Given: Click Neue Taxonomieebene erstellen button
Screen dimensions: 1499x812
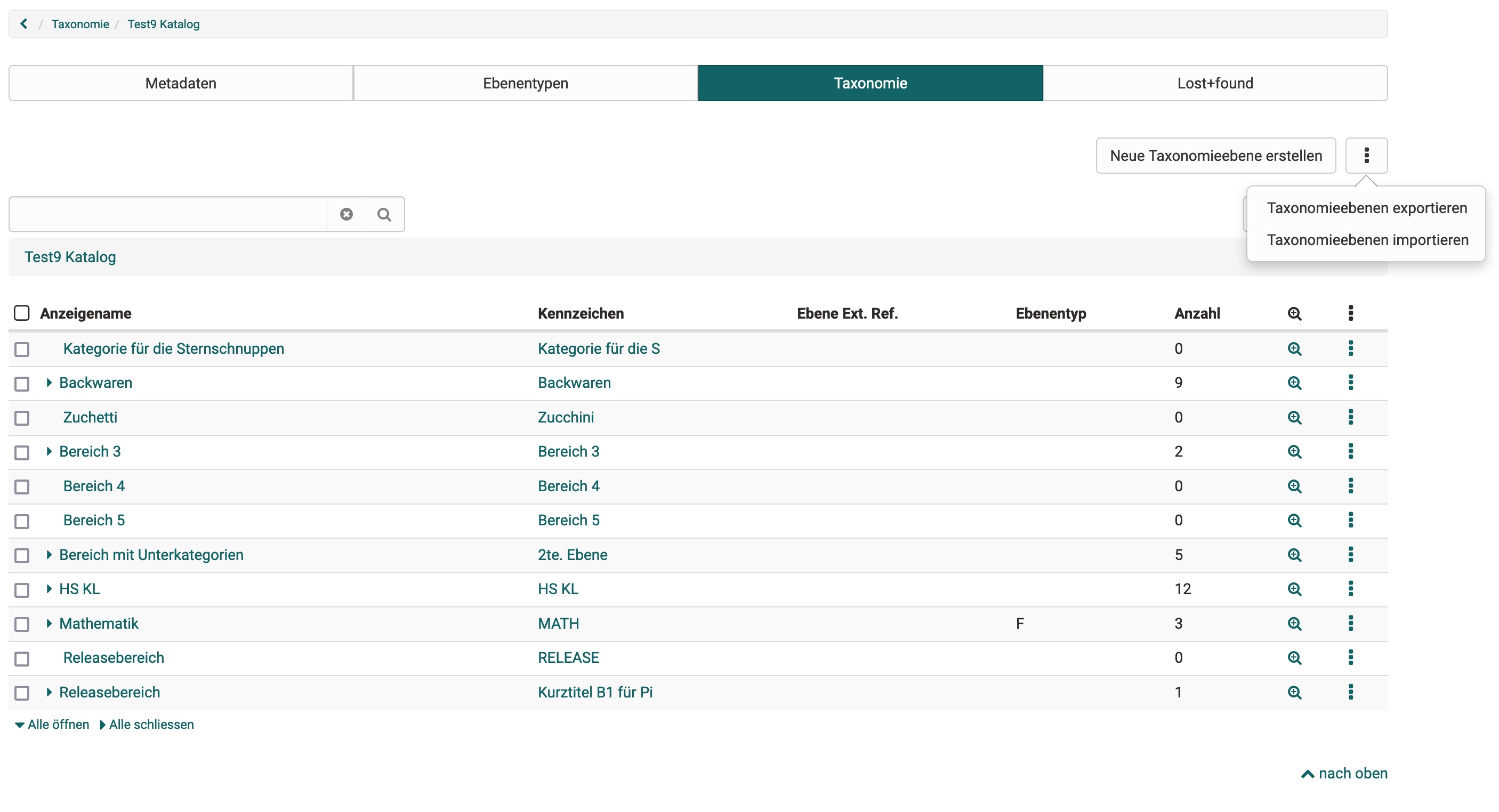Looking at the screenshot, I should coord(1215,156).
